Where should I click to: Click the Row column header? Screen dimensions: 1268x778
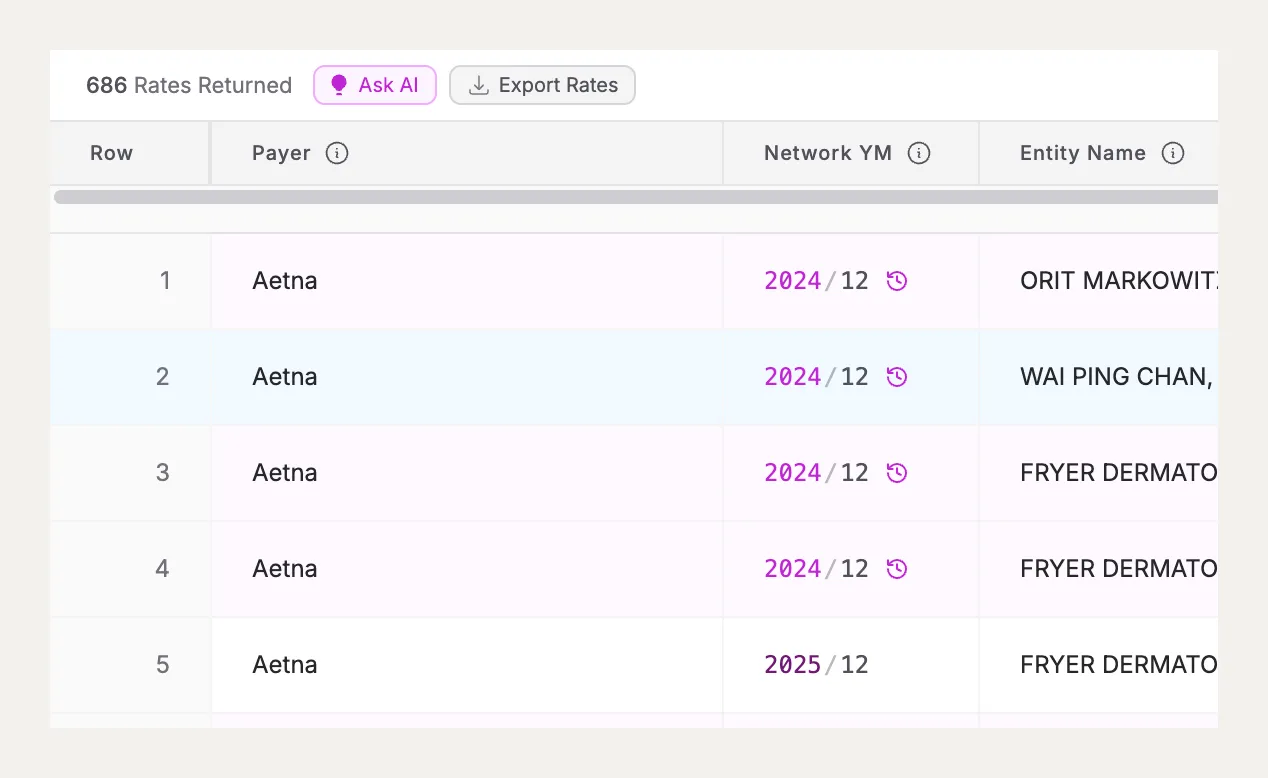point(111,153)
